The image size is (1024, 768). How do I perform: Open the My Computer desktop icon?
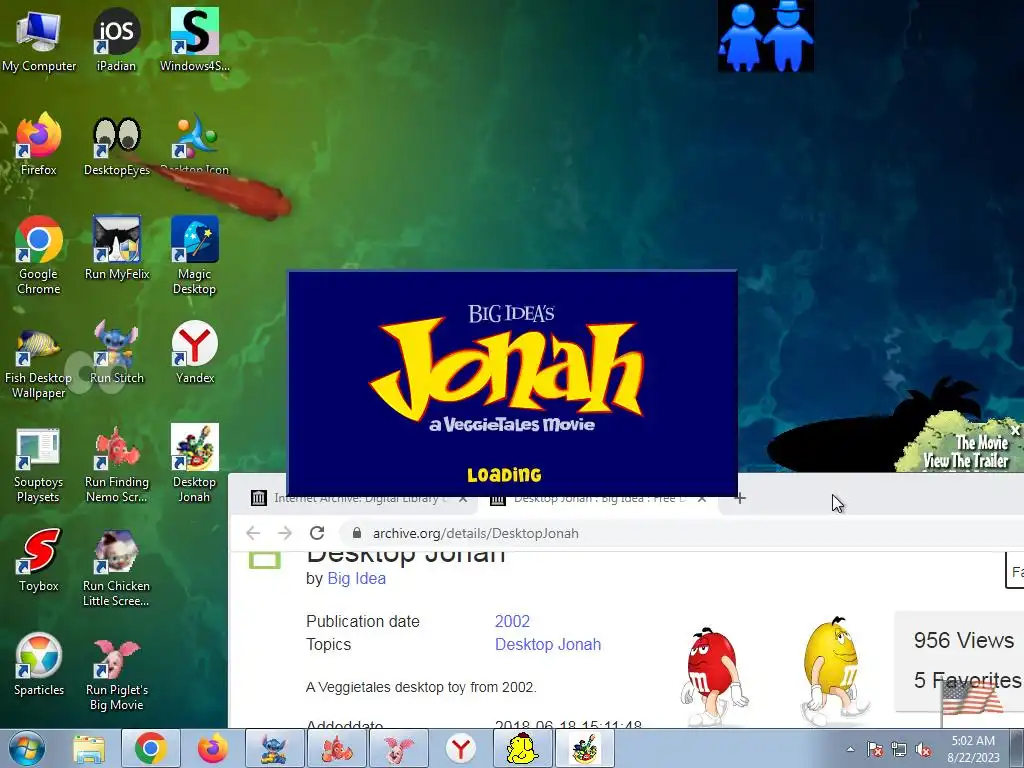point(39,40)
